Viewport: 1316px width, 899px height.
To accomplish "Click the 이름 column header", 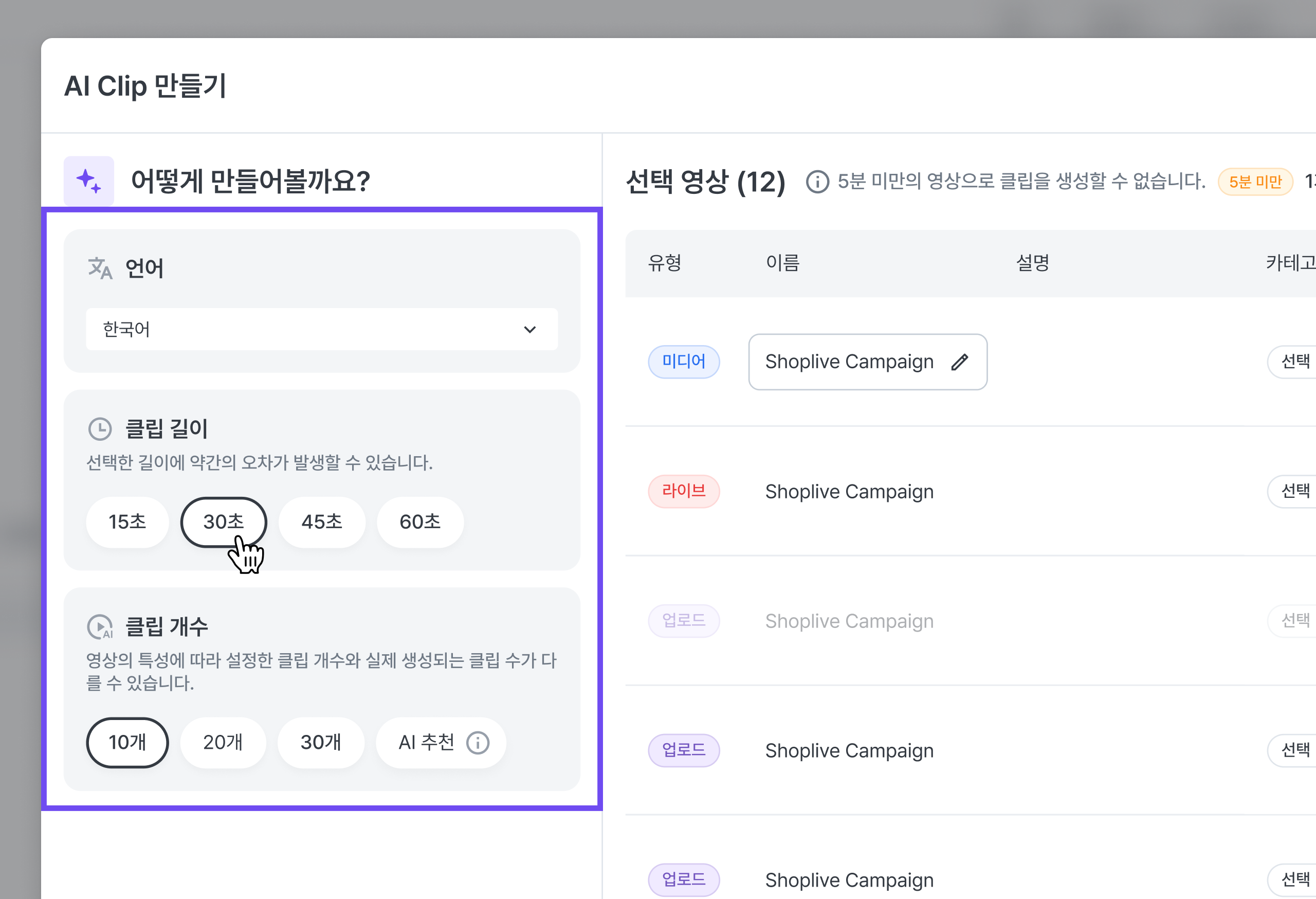I will 782,263.
